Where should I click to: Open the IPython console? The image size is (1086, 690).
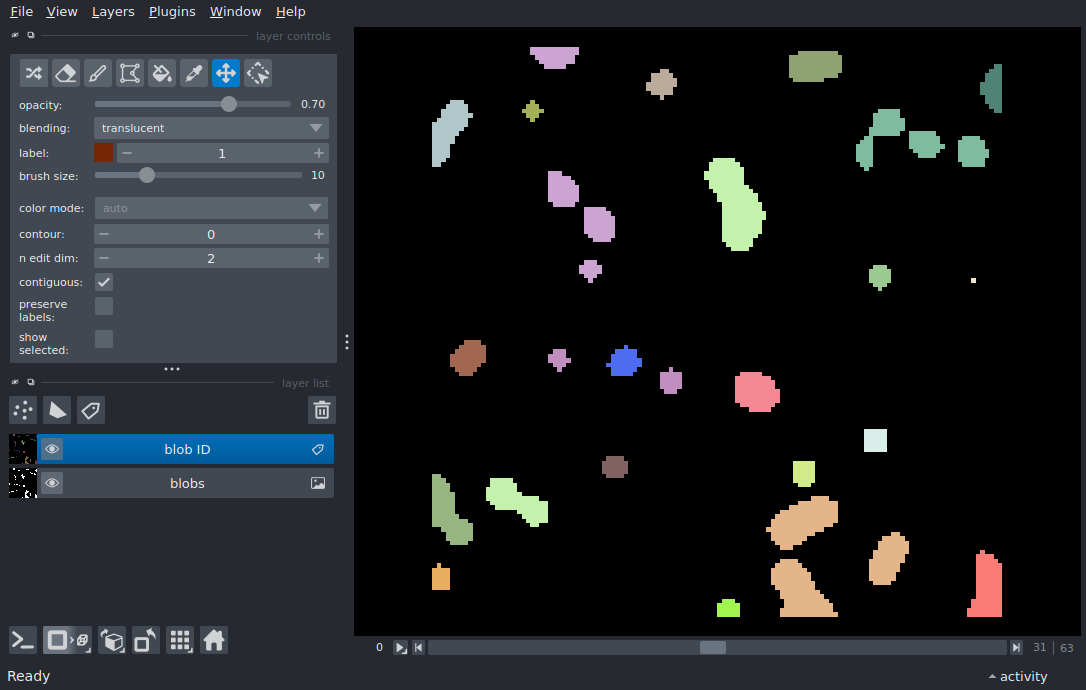coord(23,640)
